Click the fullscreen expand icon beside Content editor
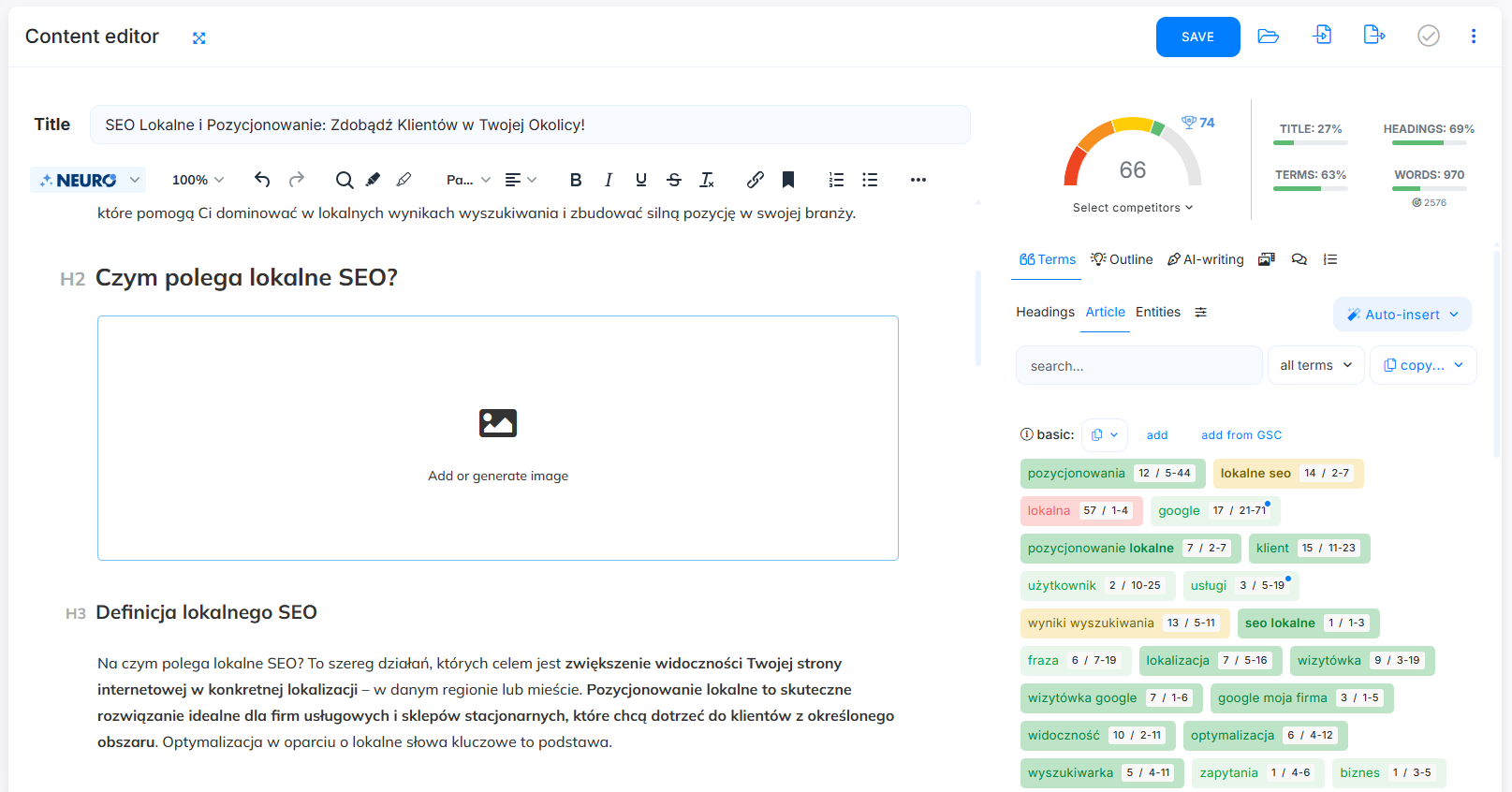This screenshot has height=792, width=1512. coord(198,38)
